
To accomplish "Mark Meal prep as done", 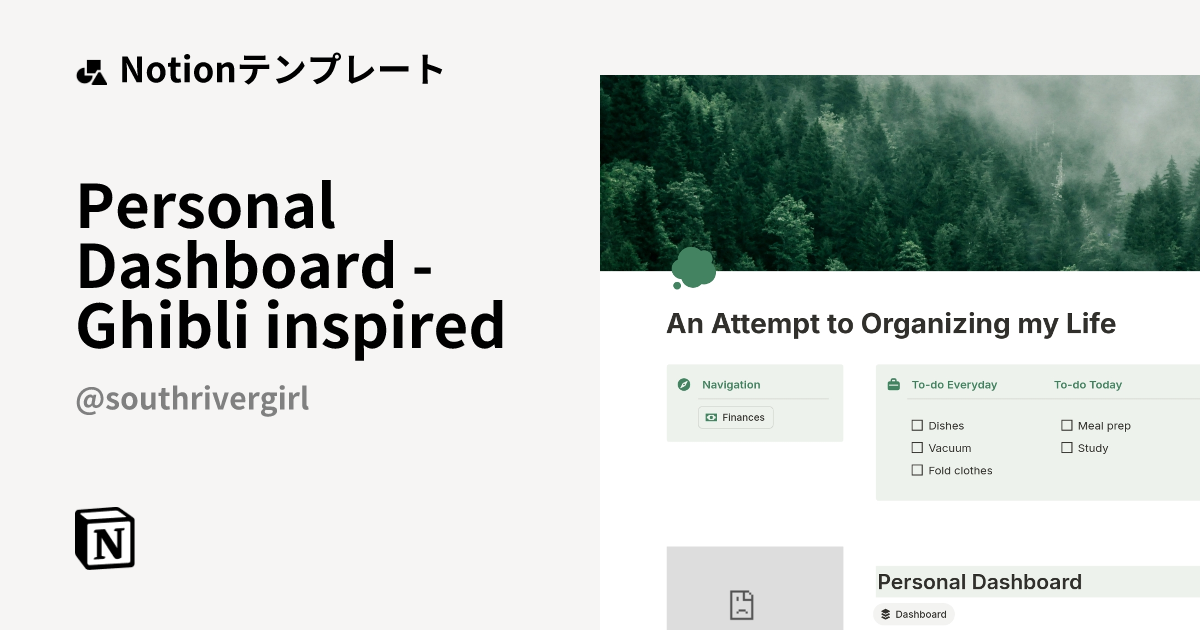I will [1067, 425].
